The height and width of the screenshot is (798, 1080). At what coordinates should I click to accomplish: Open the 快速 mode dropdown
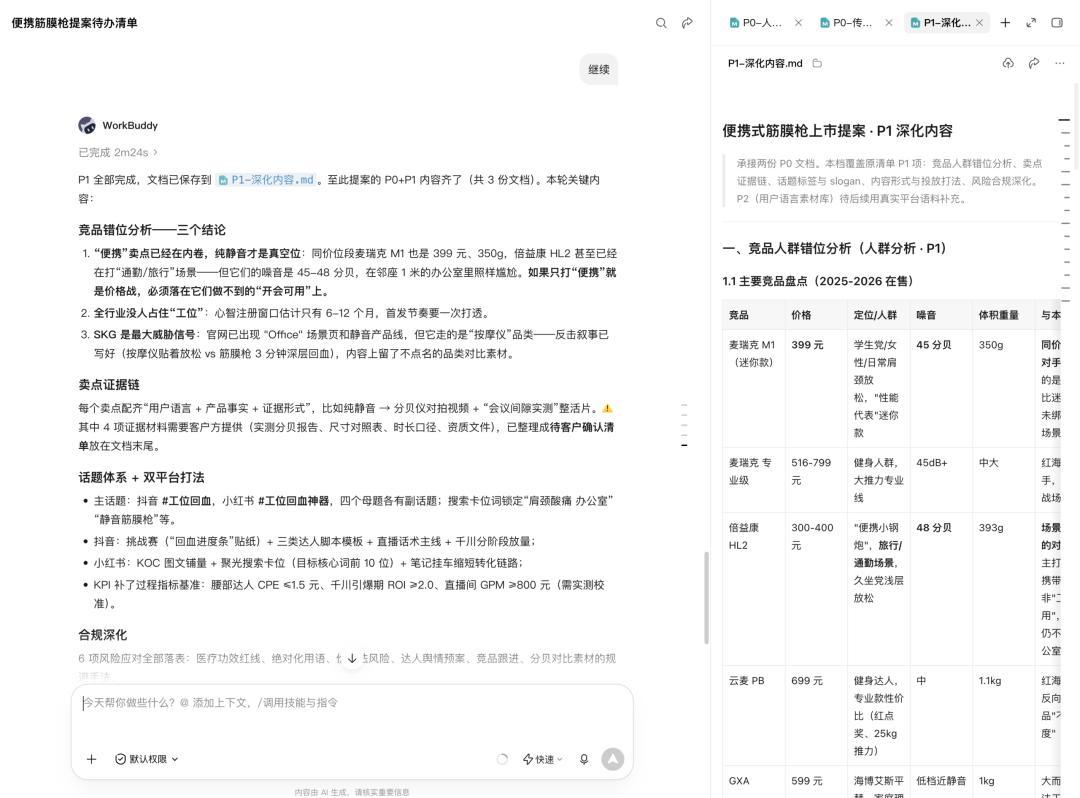click(543, 759)
